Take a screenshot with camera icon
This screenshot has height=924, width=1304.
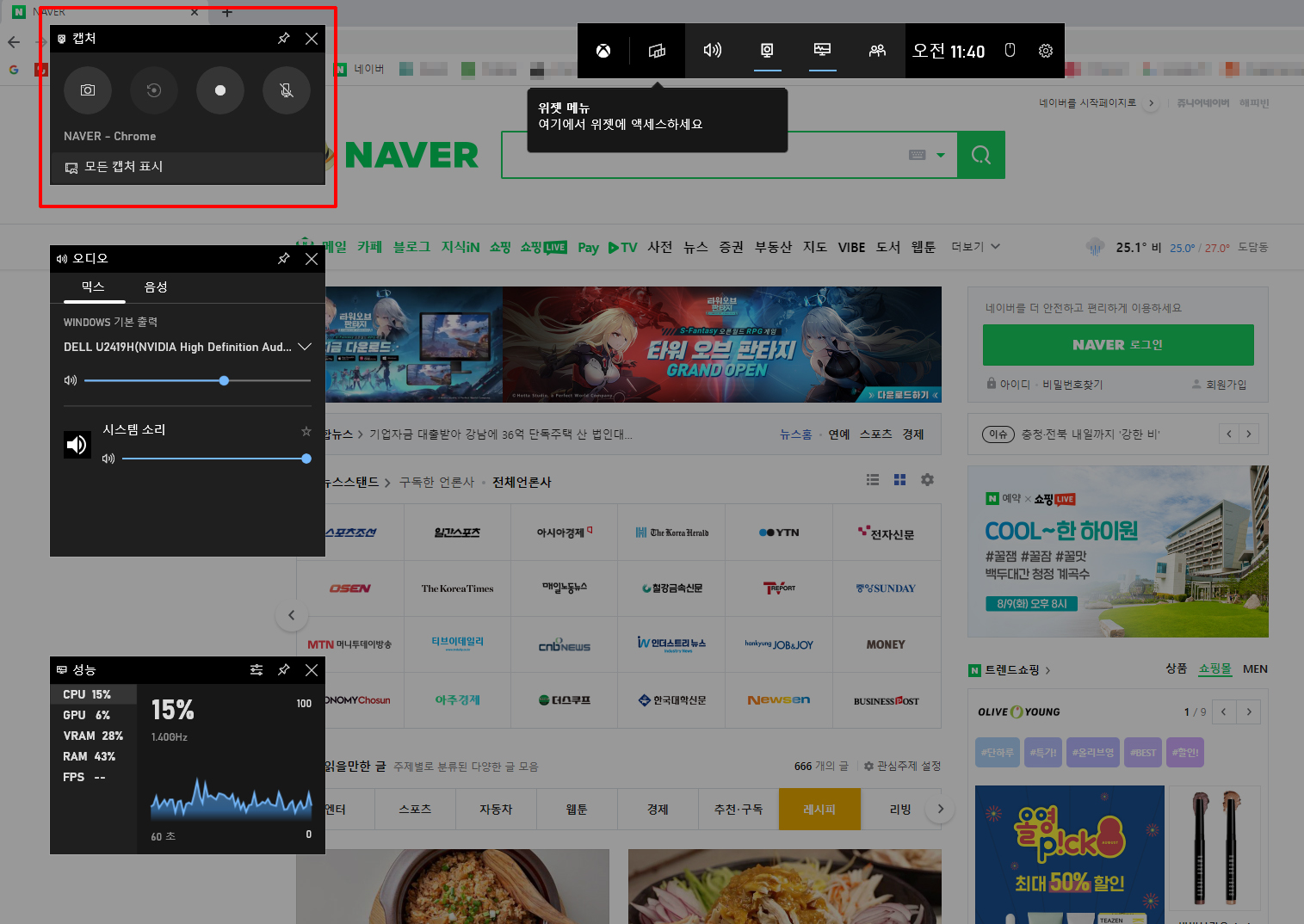tap(88, 90)
